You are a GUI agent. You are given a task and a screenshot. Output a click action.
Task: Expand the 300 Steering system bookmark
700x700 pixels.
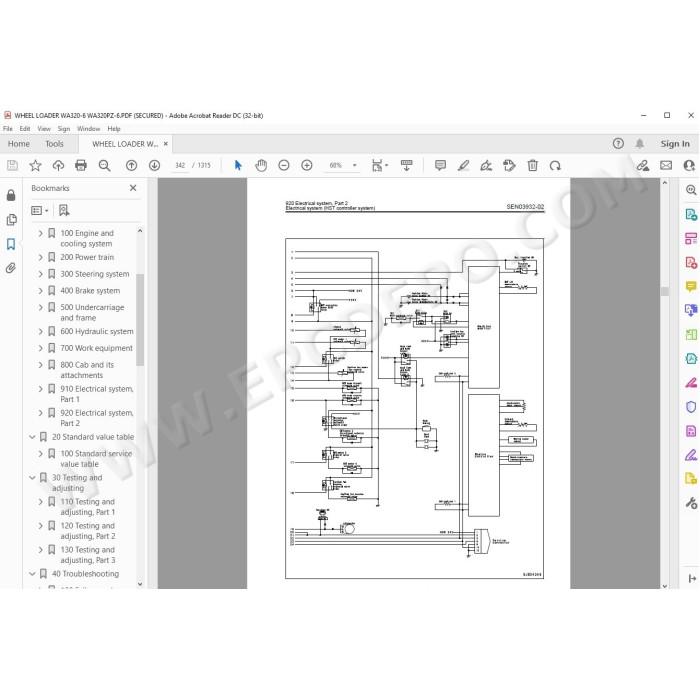coord(41,274)
